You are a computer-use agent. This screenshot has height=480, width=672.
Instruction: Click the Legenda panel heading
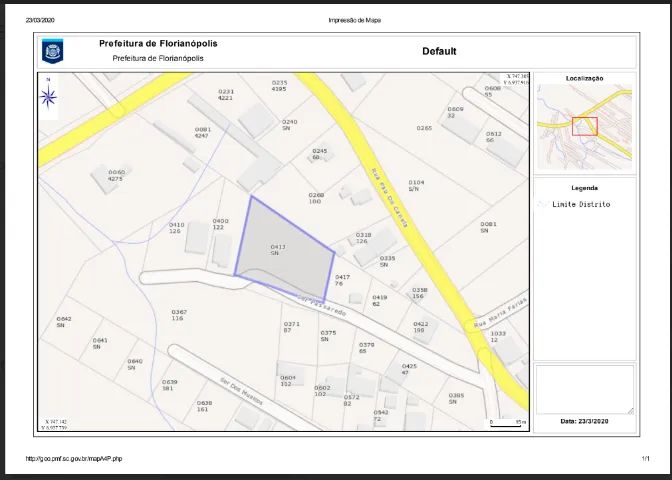(584, 187)
